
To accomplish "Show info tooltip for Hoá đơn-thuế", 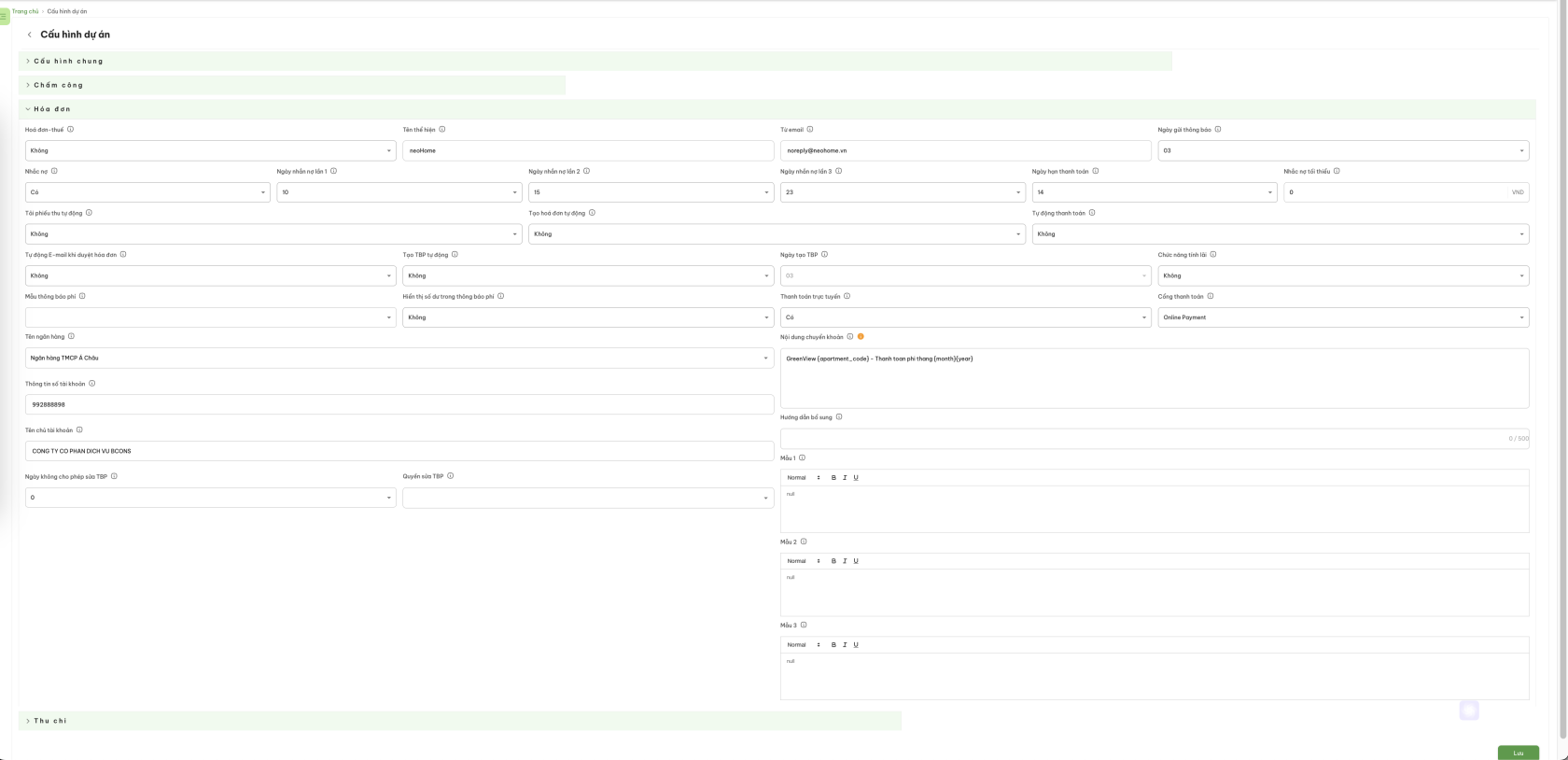I will (70, 130).
